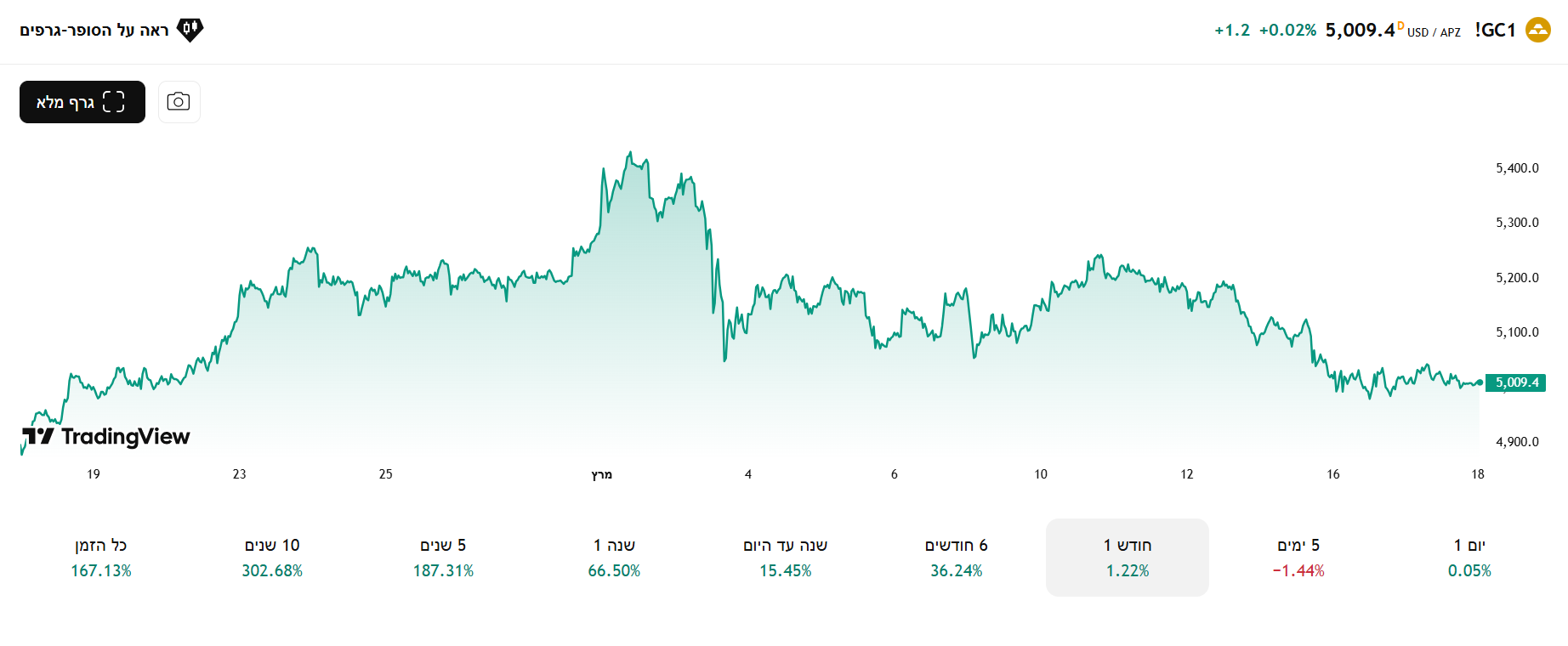1568x646 pixels.
Task: Select the 6 months (6 חודשים) range
Action: (x=956, y=557)
